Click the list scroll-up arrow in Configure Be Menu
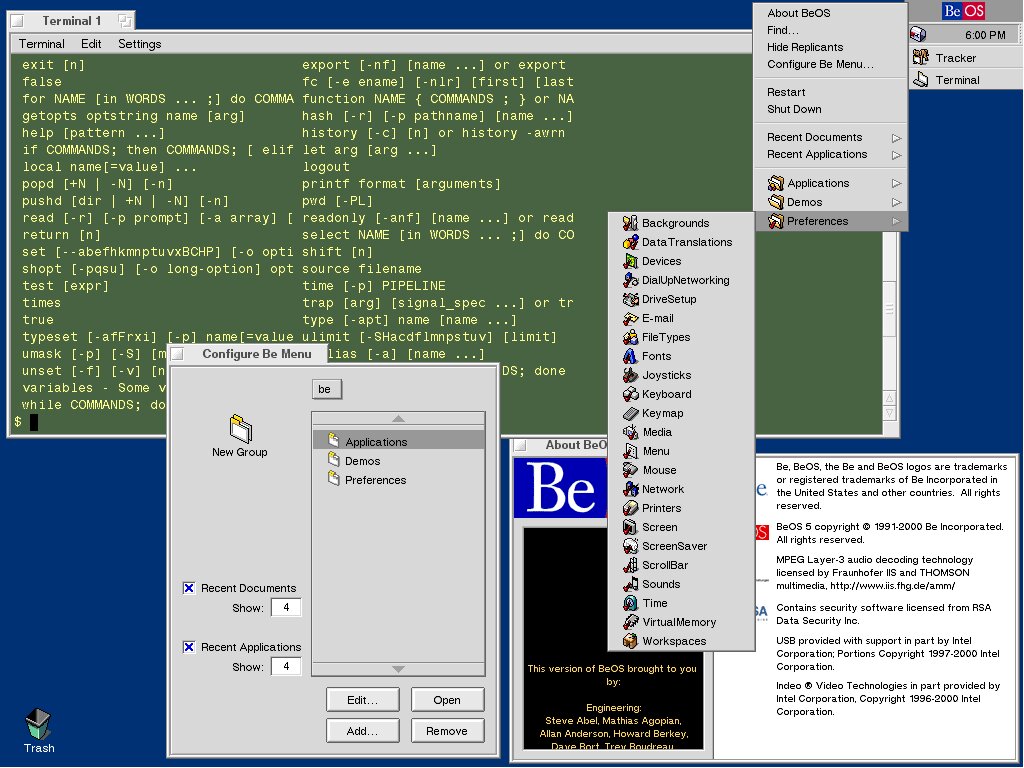The image size is (1024, 768). pyautogui.click(x=398, y=419)
